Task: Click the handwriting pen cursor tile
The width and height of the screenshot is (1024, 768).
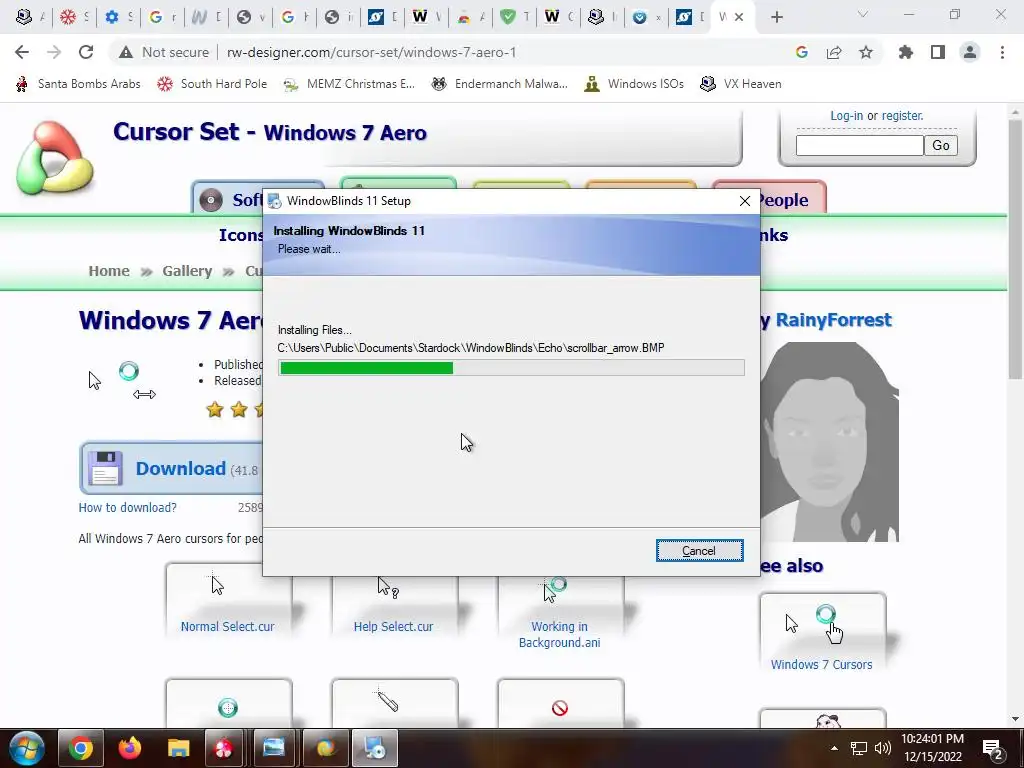Action: pyautogui.click(x=394, y=704)
